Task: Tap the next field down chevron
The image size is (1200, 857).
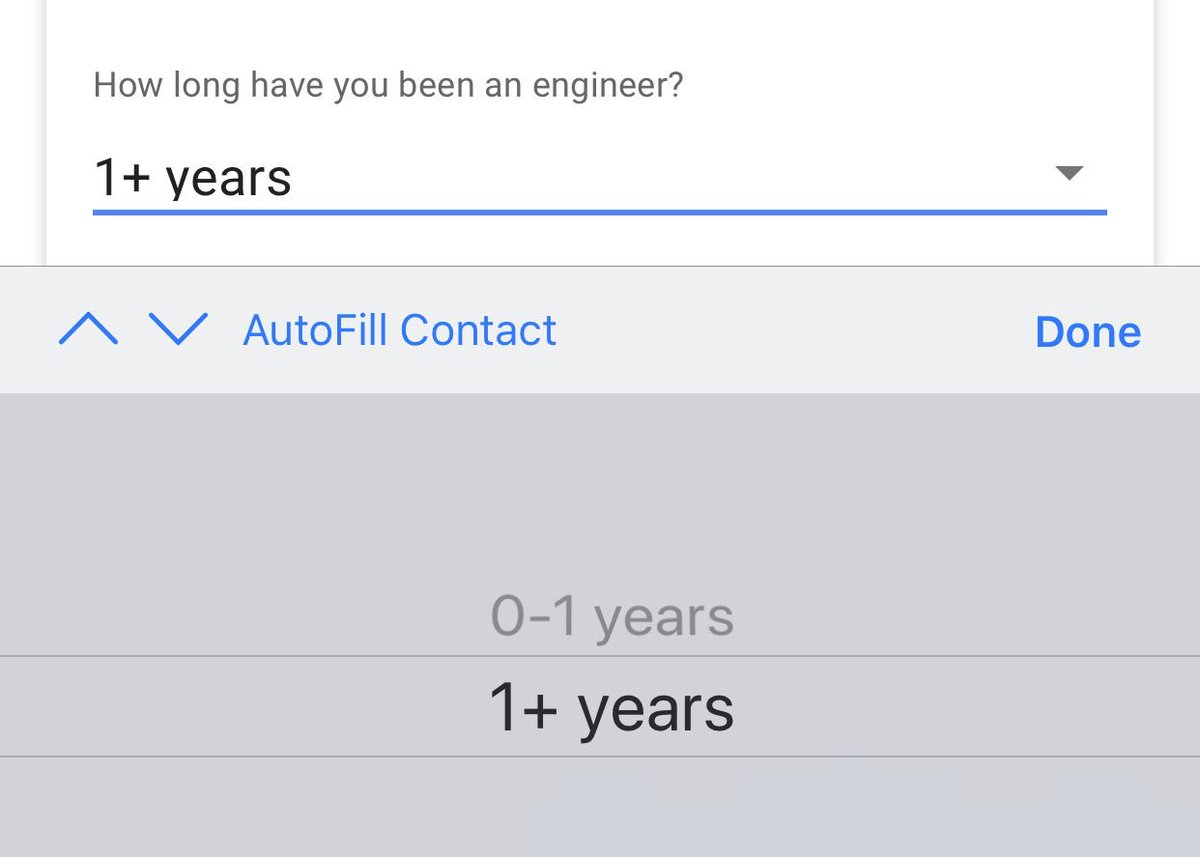Action: 178,329
